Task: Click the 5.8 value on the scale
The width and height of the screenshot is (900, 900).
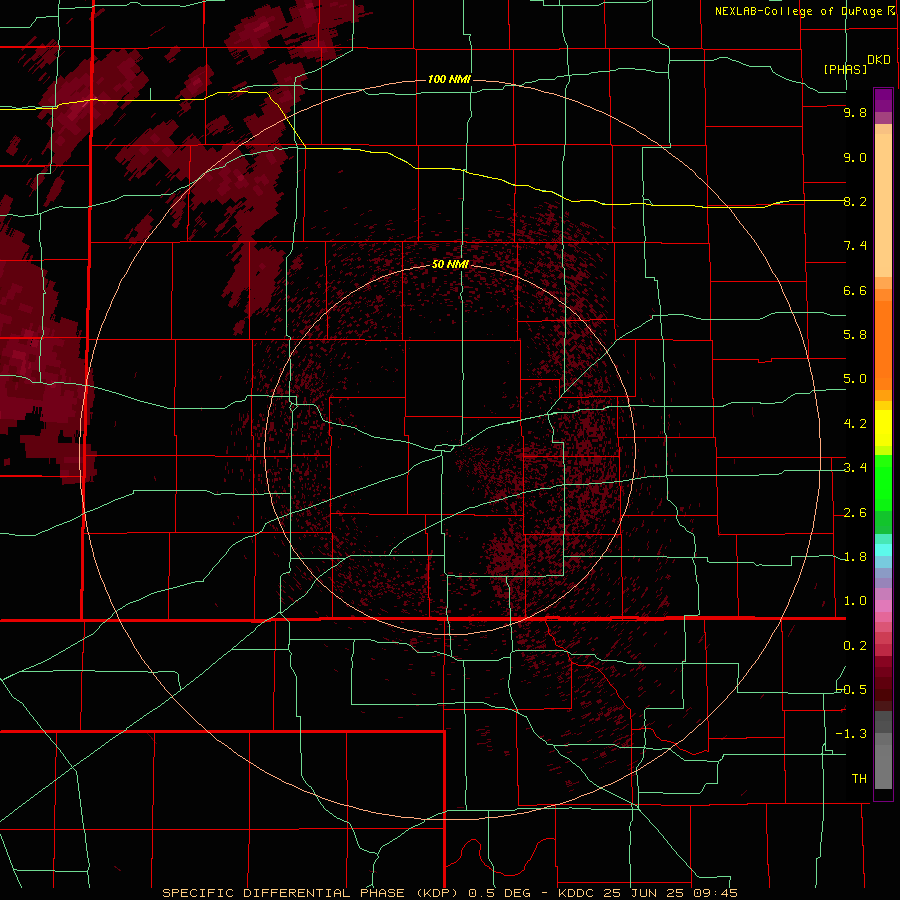Action: pos(855,334)
